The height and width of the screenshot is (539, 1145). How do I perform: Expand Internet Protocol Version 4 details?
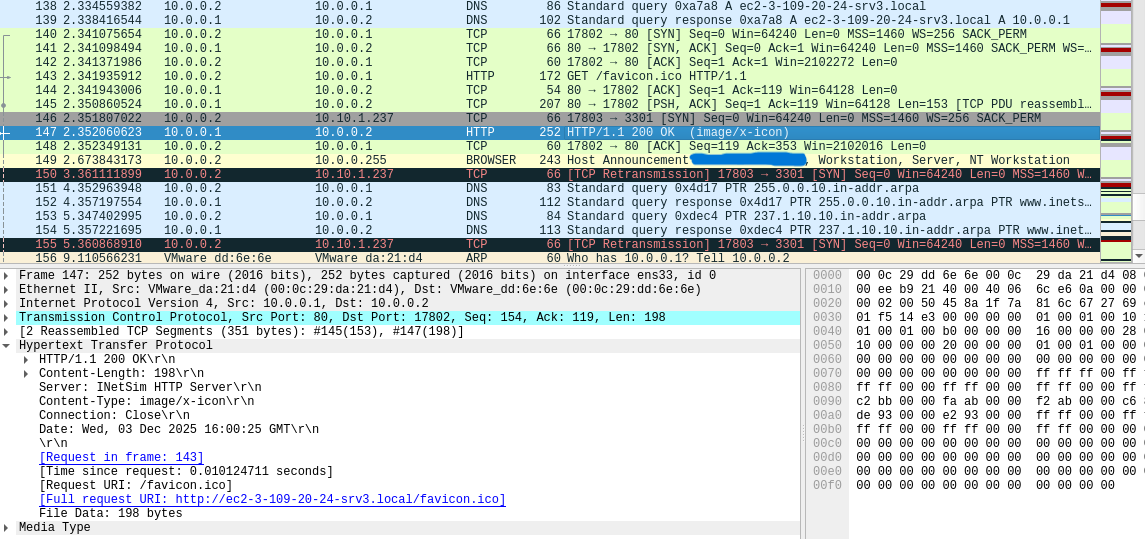tap(6, 303)
